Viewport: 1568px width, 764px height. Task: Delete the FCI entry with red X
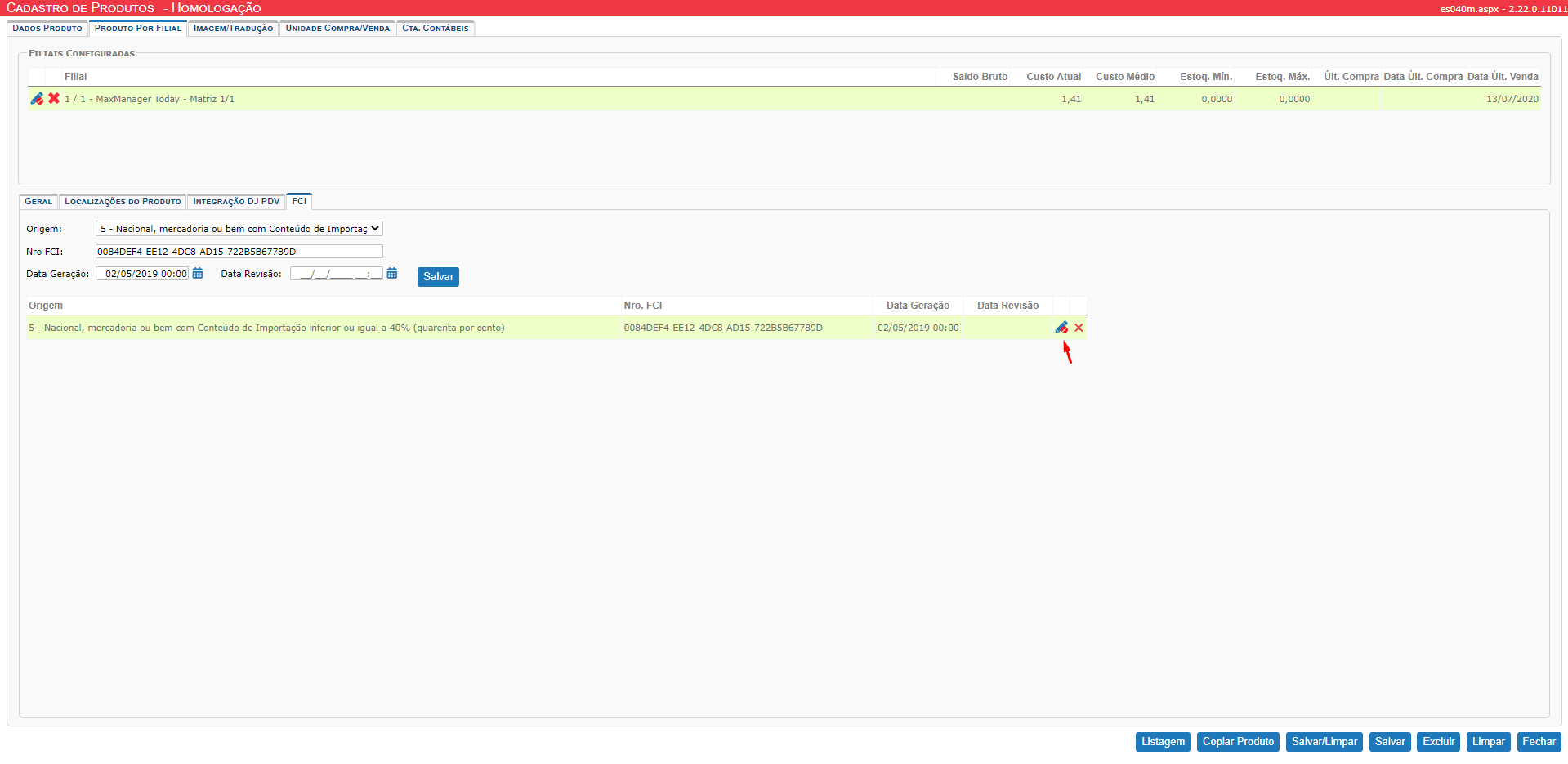coord(1079,328)
